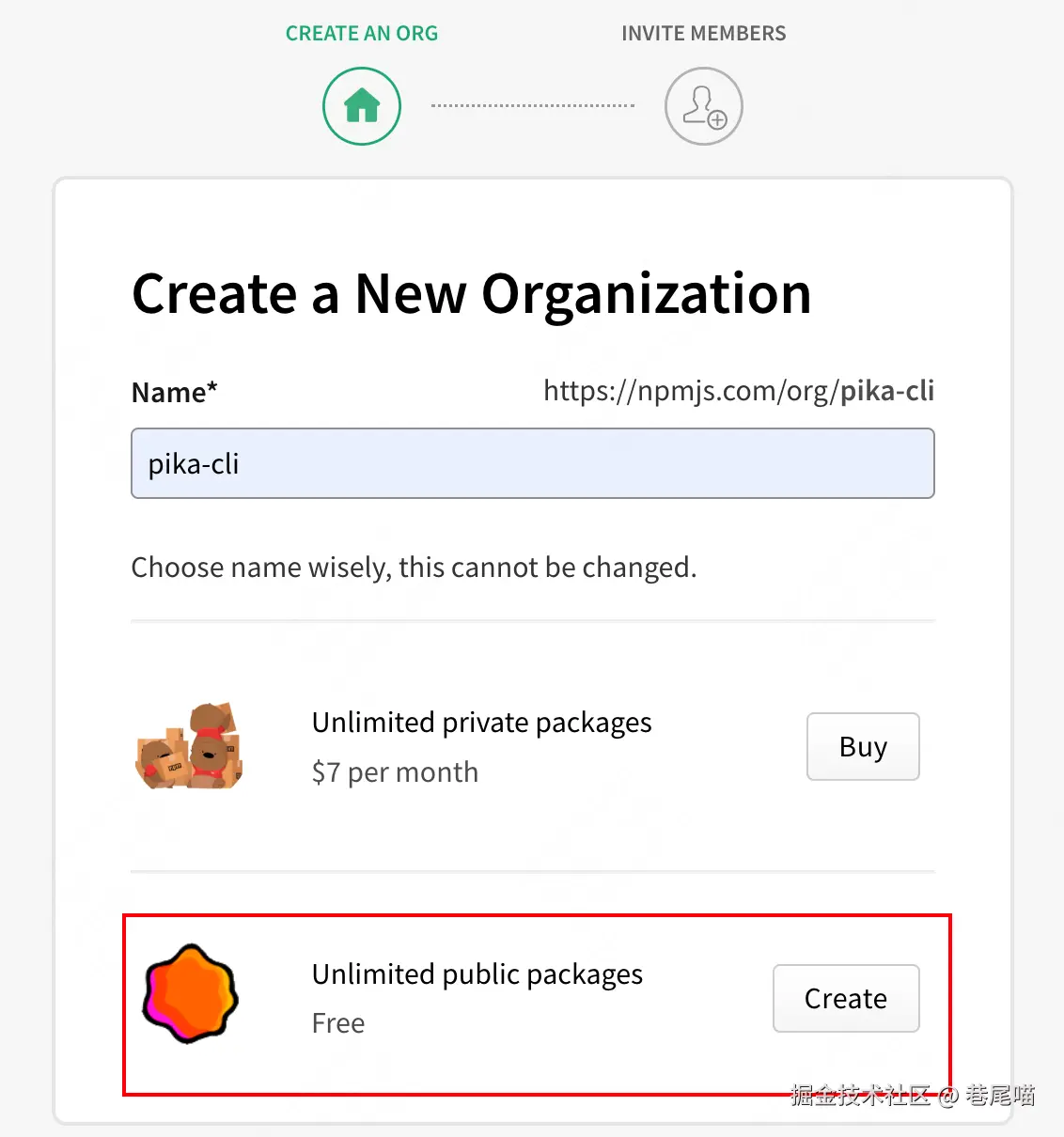Screen dimensions: 1064x1137
Task: Click the wombat boxes private packages image
Action: pyautogui.click(x=190, y=746)
